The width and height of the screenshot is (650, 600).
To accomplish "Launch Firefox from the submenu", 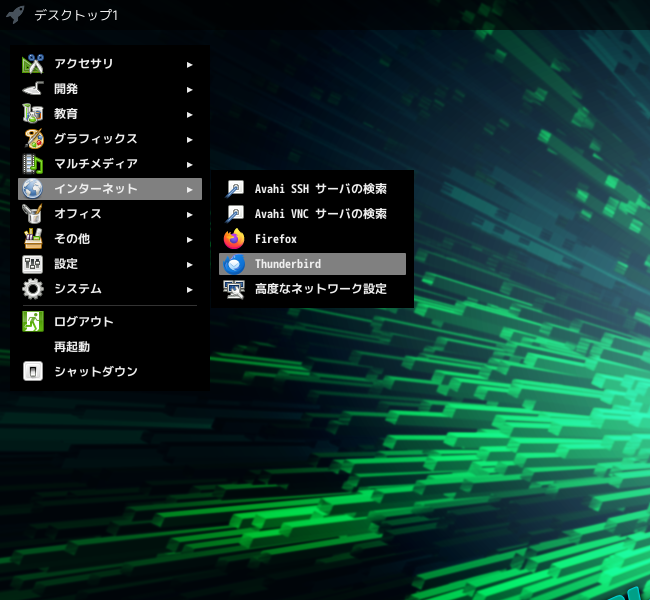I will (312, 239).
